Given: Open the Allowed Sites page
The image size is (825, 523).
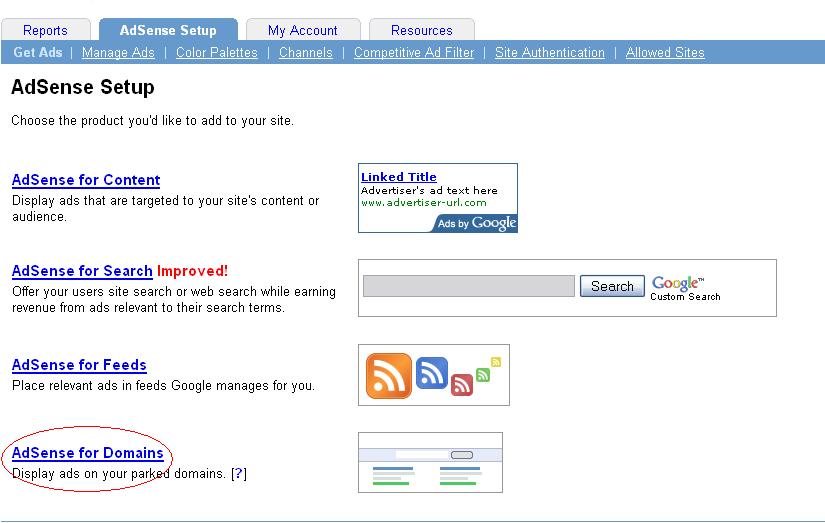Looking at the screenshot, I should click(x=665, y=52).
